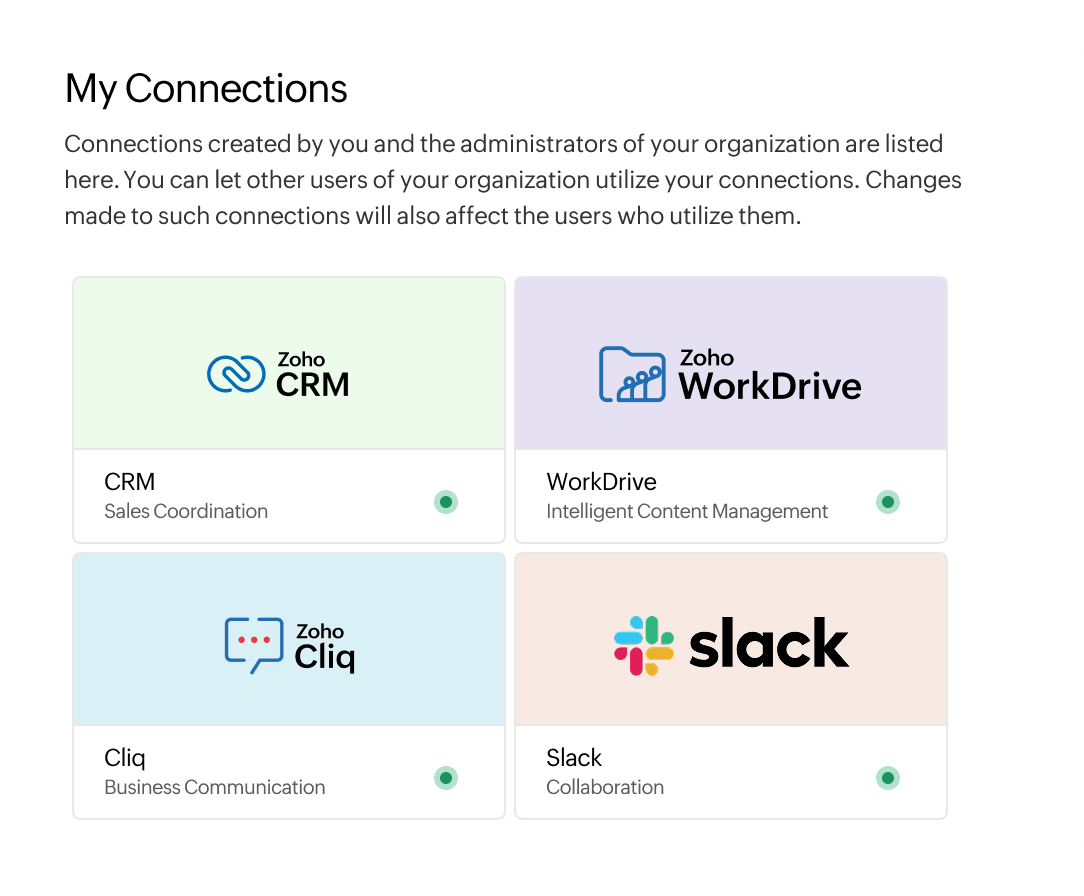Toggle the green status indicator on the CRM card
Viewport: 1084px width, 896px height.
(x=445, y=502)
